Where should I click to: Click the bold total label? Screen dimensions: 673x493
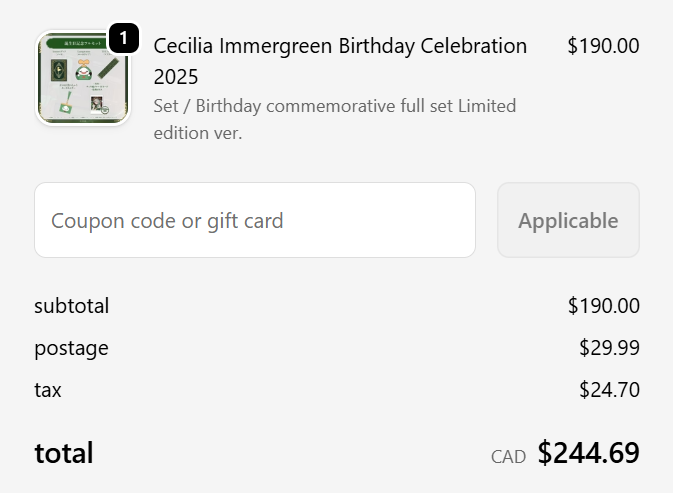click(63, 453)
